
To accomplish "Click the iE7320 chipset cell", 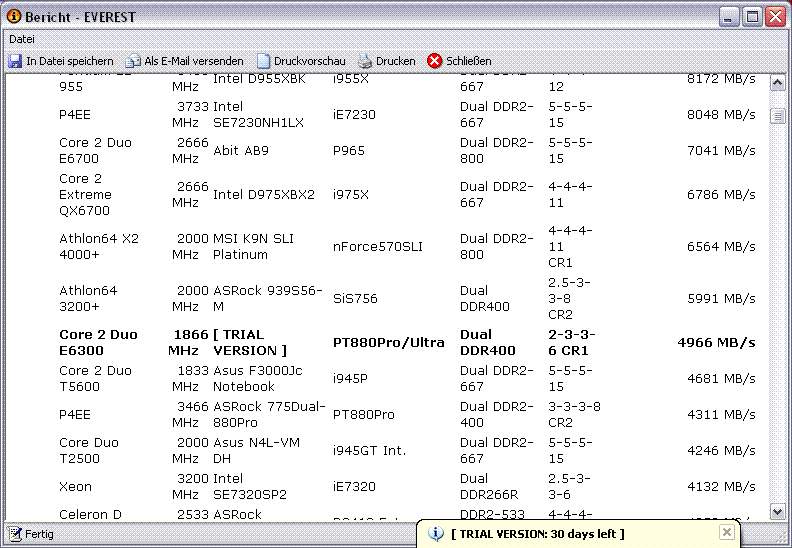I will click(x=354, y=486).
